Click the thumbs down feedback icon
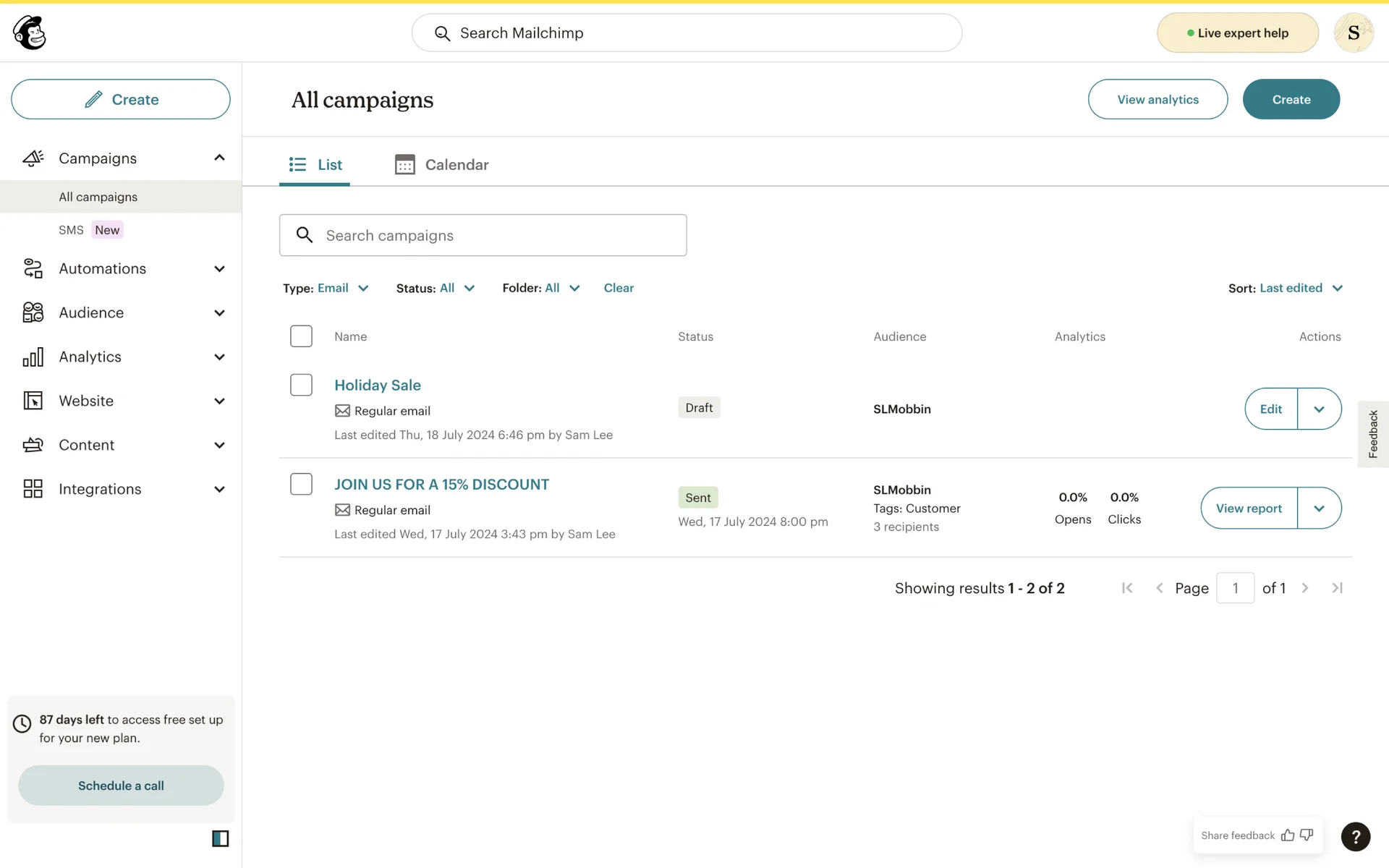The image size is (1389, 868). pos(1307,835)
